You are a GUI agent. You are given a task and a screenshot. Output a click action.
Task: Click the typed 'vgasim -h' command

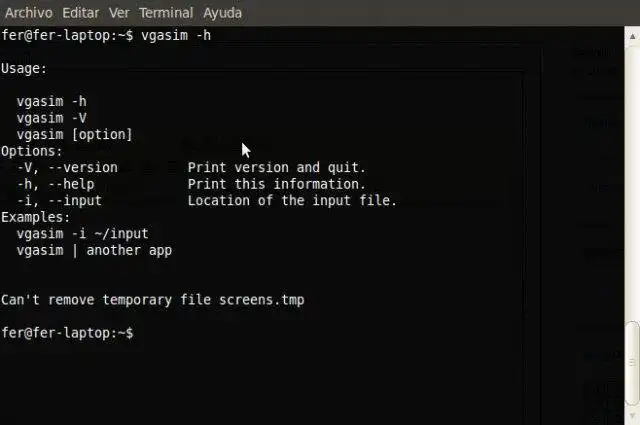pos(176,35)
